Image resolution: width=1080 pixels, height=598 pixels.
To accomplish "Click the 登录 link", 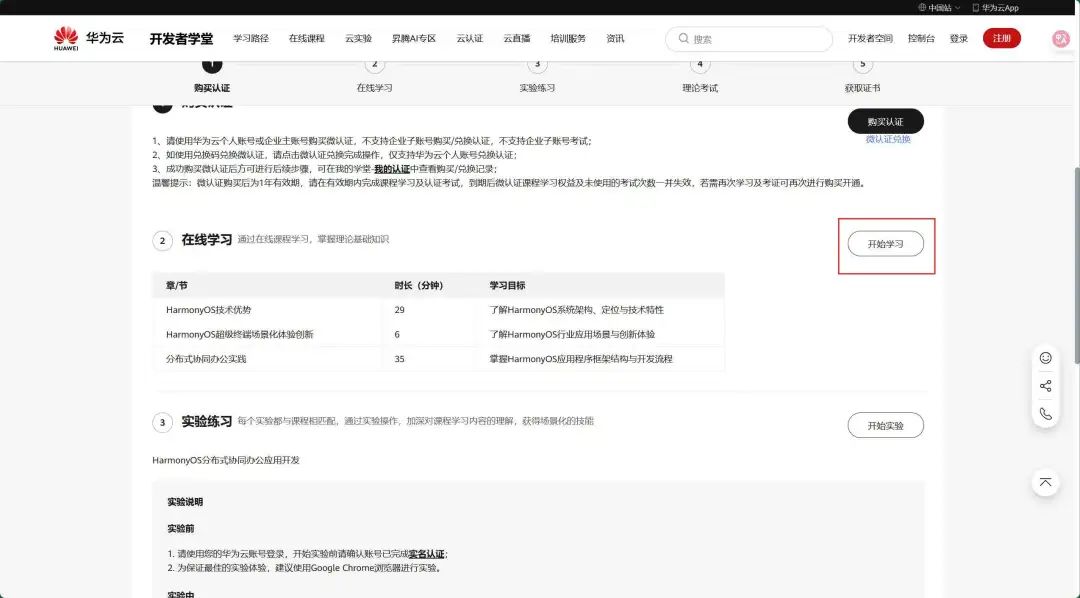I will point(959,39).
